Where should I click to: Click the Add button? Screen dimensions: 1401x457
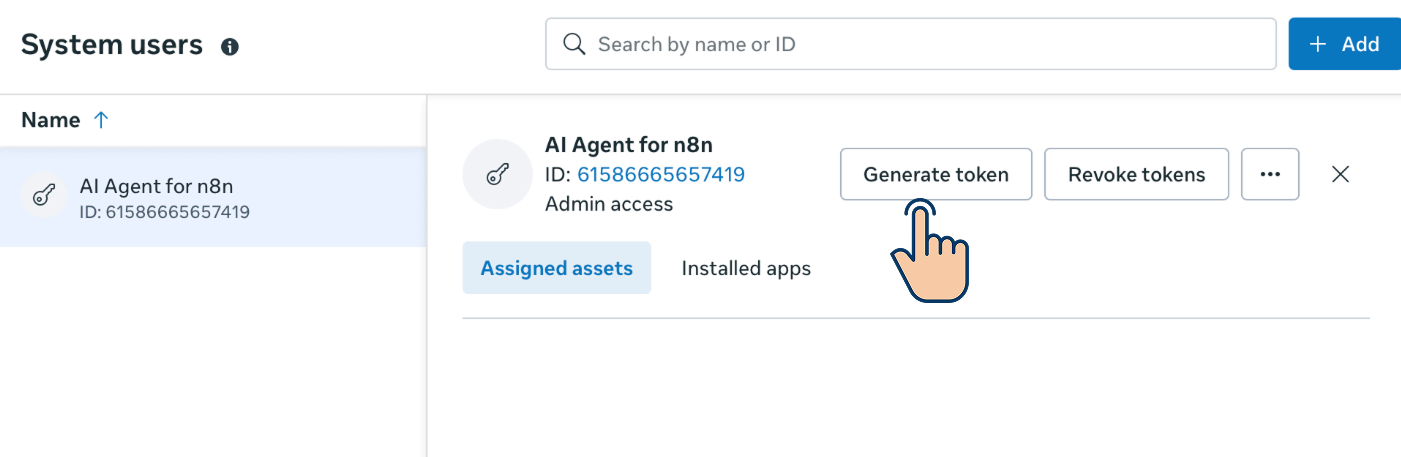click(x=1345, y=44)
